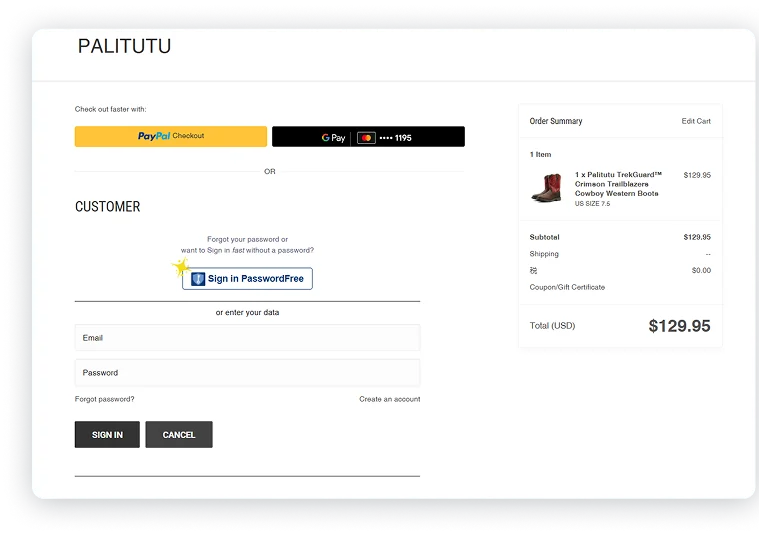Click the US SIZE 7.5 text

click(x=592, y=204)
